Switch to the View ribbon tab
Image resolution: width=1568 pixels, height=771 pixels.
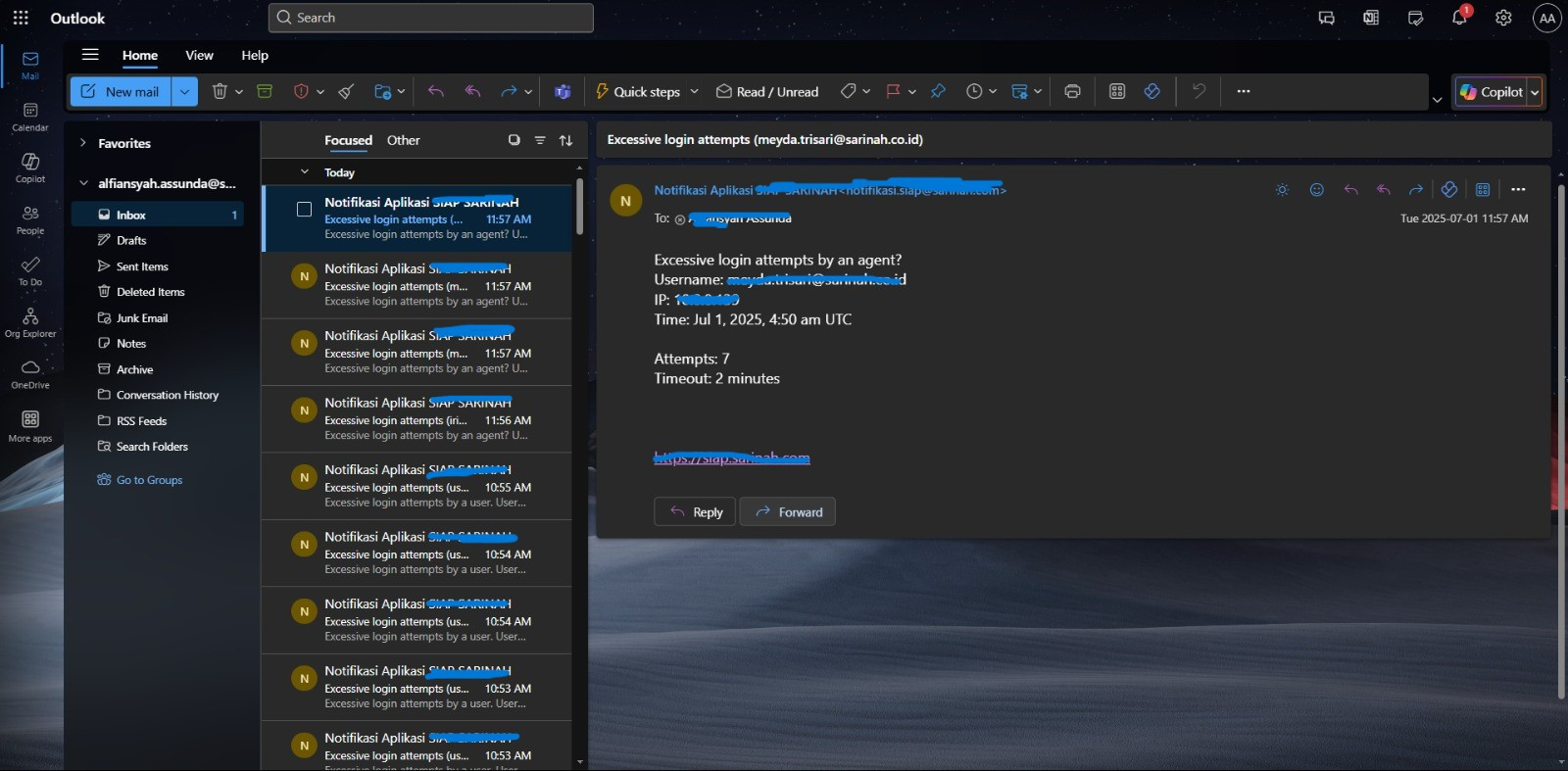199,55
